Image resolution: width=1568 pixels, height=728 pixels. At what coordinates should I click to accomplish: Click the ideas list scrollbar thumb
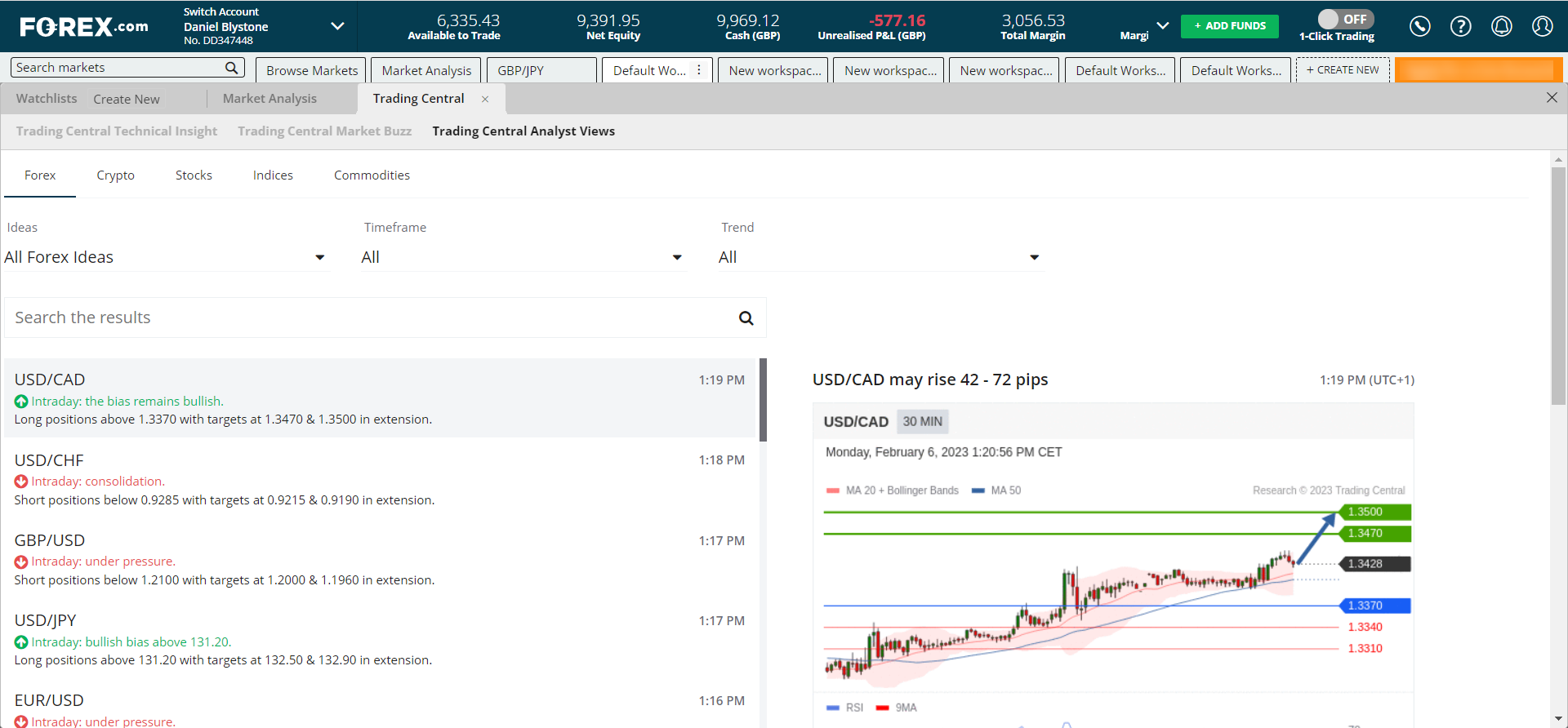tap(763, 400)
